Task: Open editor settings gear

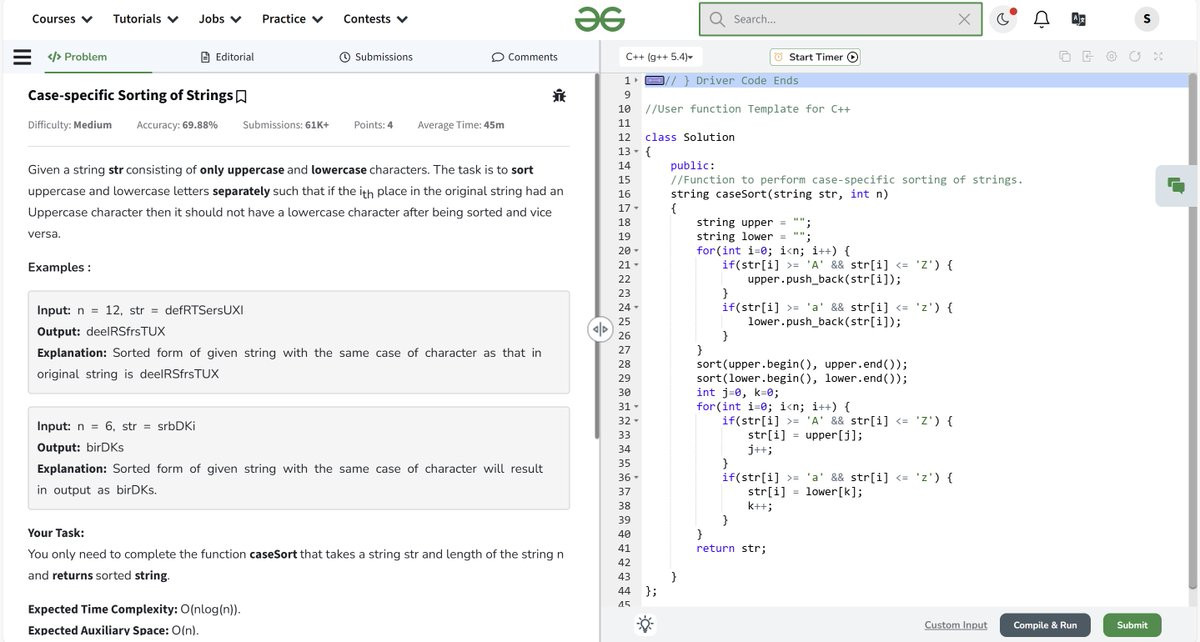Action: point(1112,57)
